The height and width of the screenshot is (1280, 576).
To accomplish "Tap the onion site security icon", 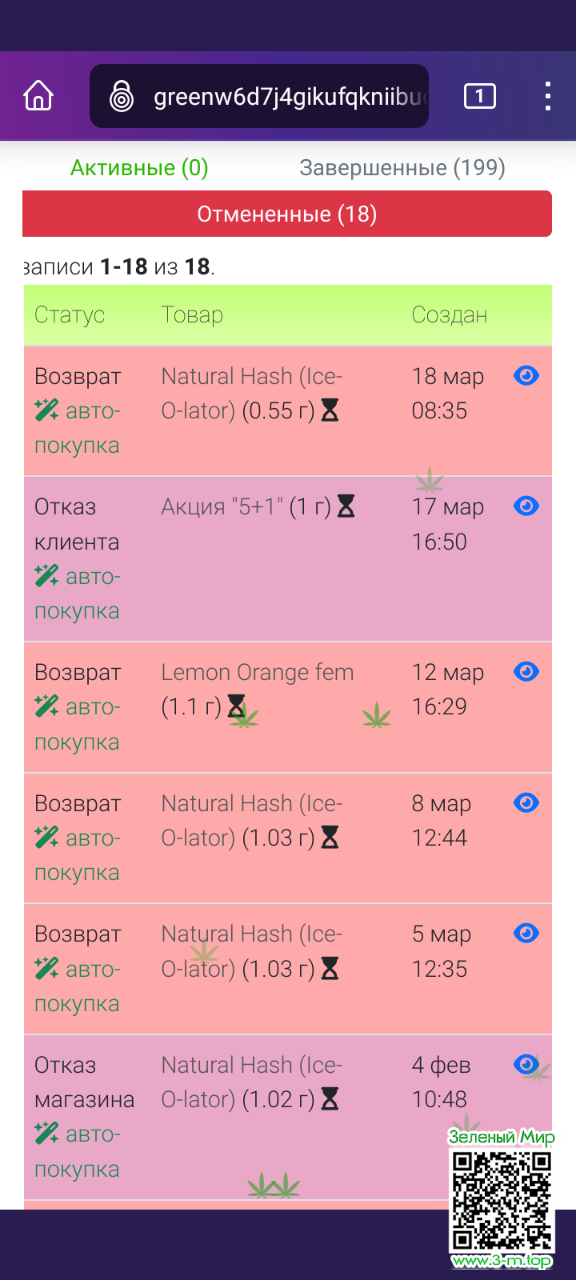I will (x=122, y=97).
